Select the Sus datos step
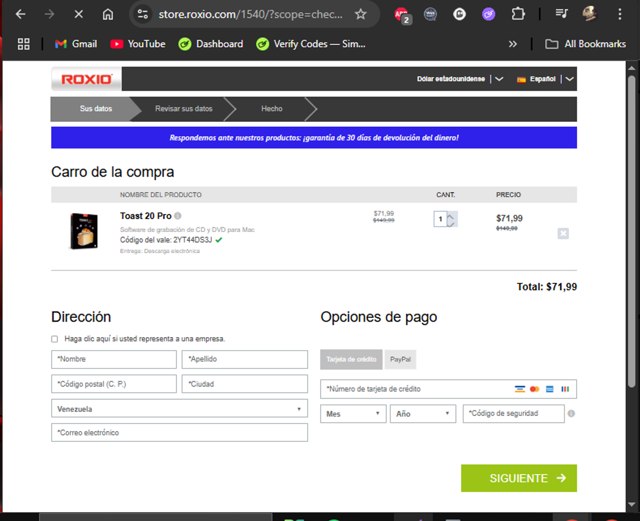 click(x=96, y=109)
